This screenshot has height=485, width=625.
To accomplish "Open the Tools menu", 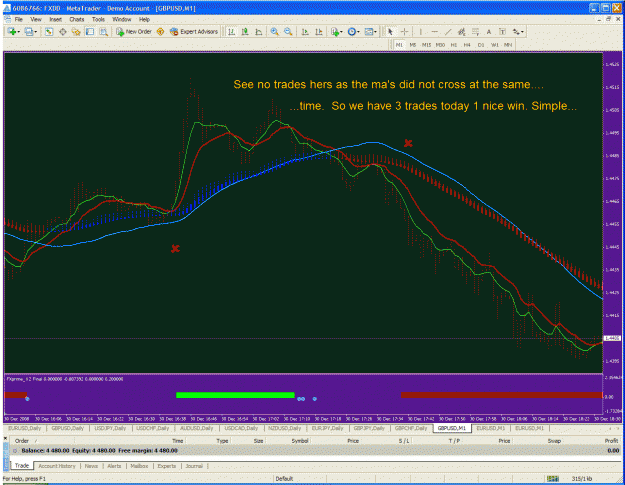I will [98, 19].
